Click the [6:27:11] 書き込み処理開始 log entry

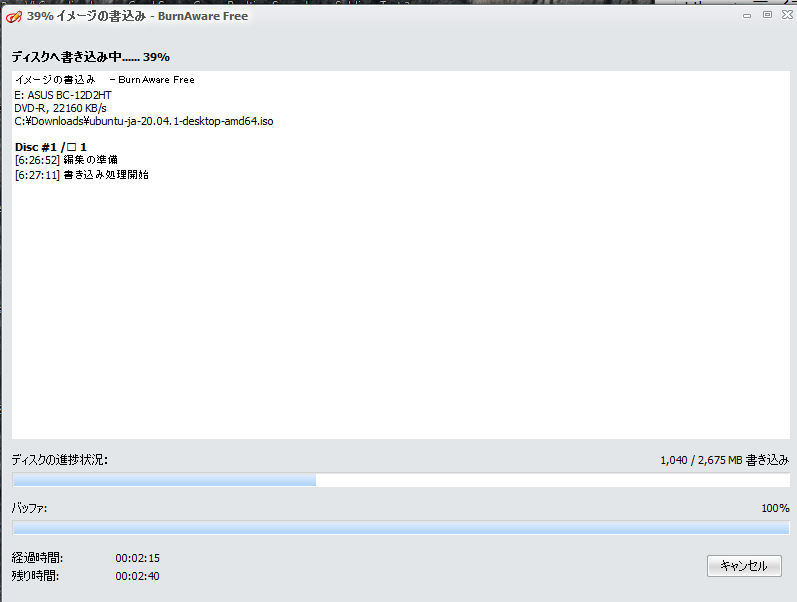tap(82, 175)
